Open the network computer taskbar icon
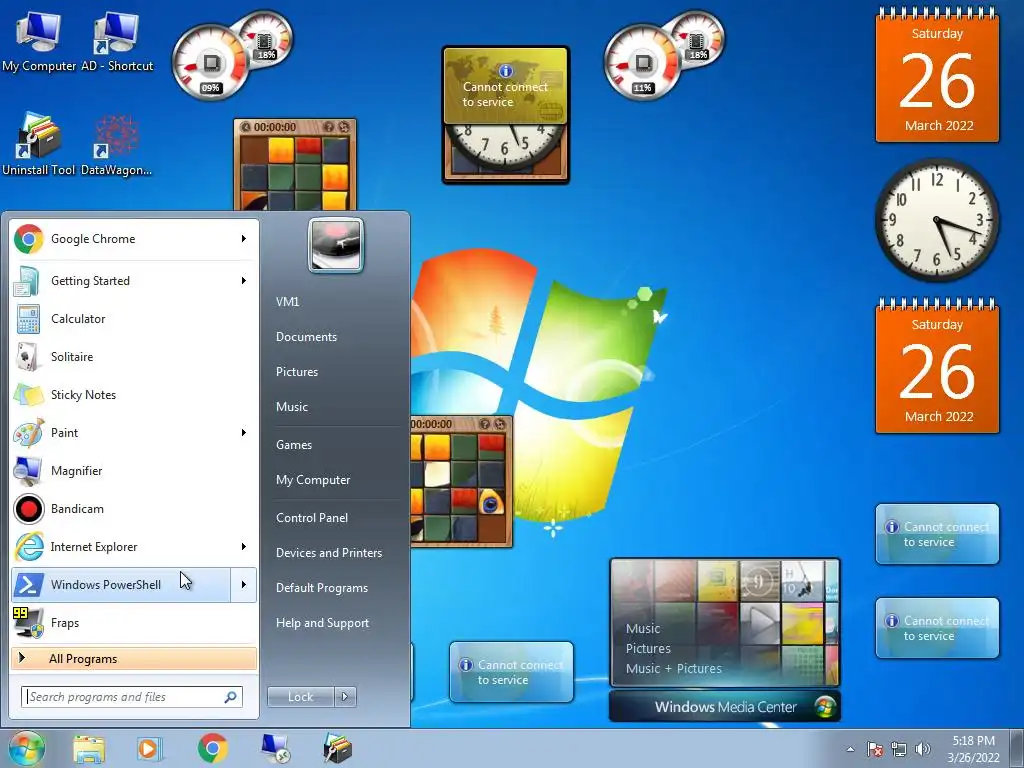The width and height of the screenshot is (1024, 768). pyautogui.click(x=276, y=748)
